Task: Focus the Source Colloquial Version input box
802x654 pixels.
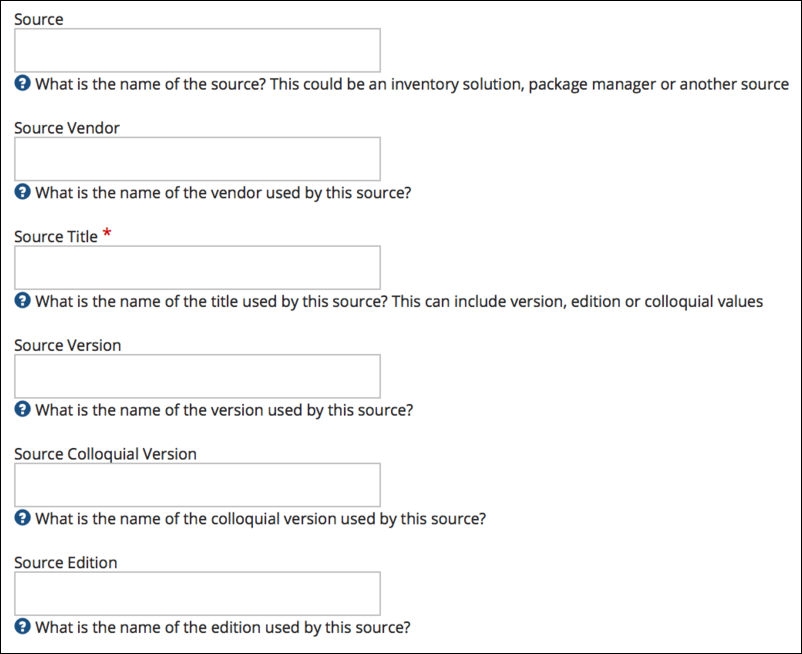Action: tap(197, 485)
